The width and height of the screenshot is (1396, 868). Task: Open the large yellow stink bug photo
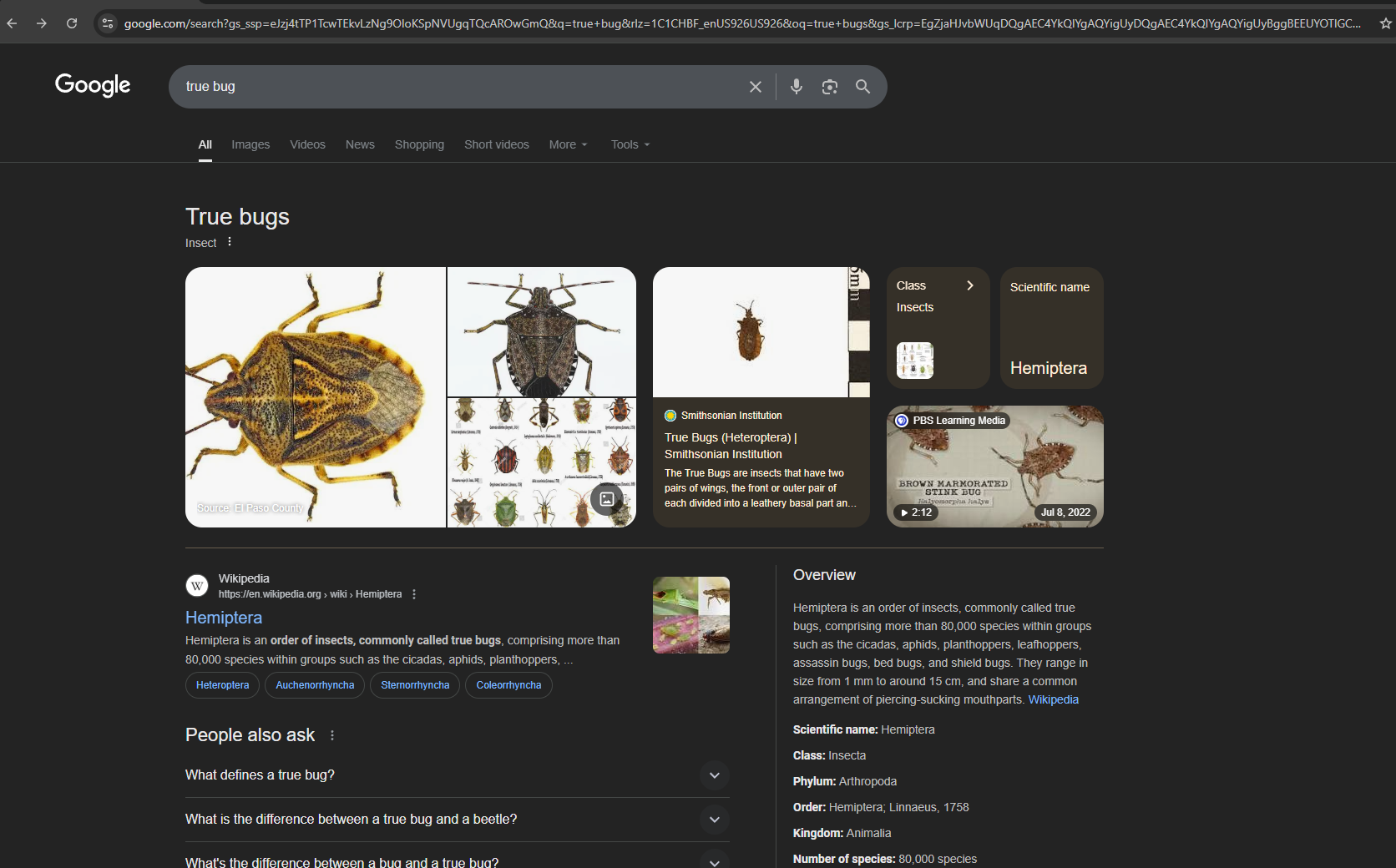(316, 397)
